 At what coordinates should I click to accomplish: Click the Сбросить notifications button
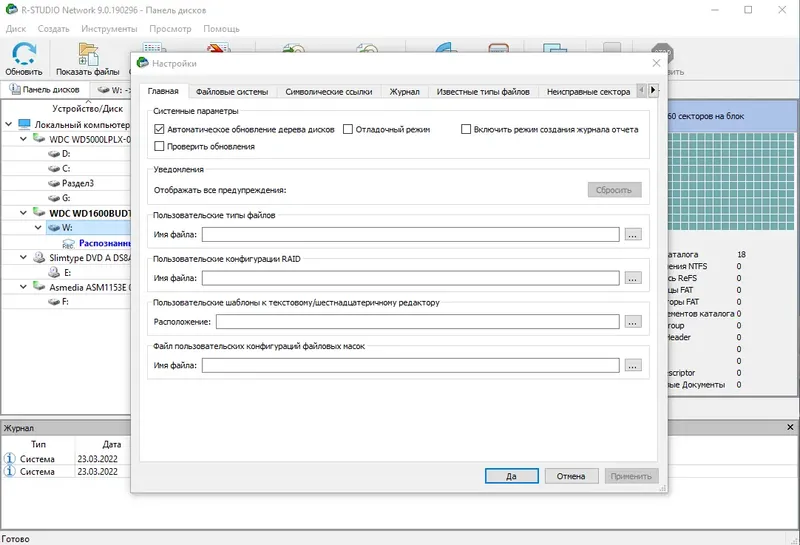pyautogui.click(x=614, y=190)
